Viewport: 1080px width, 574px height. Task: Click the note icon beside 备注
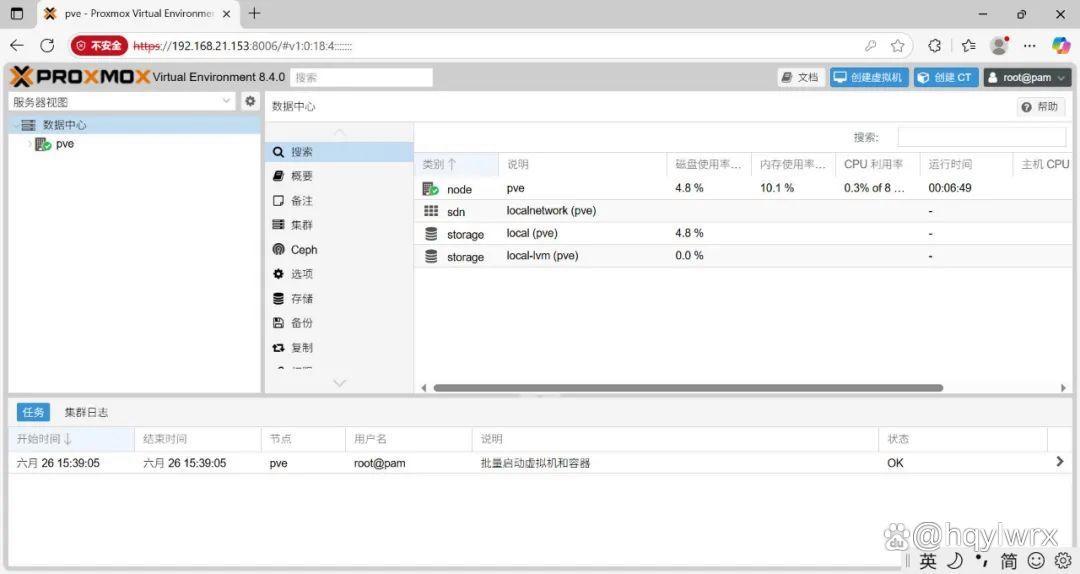tap(278, 201)
